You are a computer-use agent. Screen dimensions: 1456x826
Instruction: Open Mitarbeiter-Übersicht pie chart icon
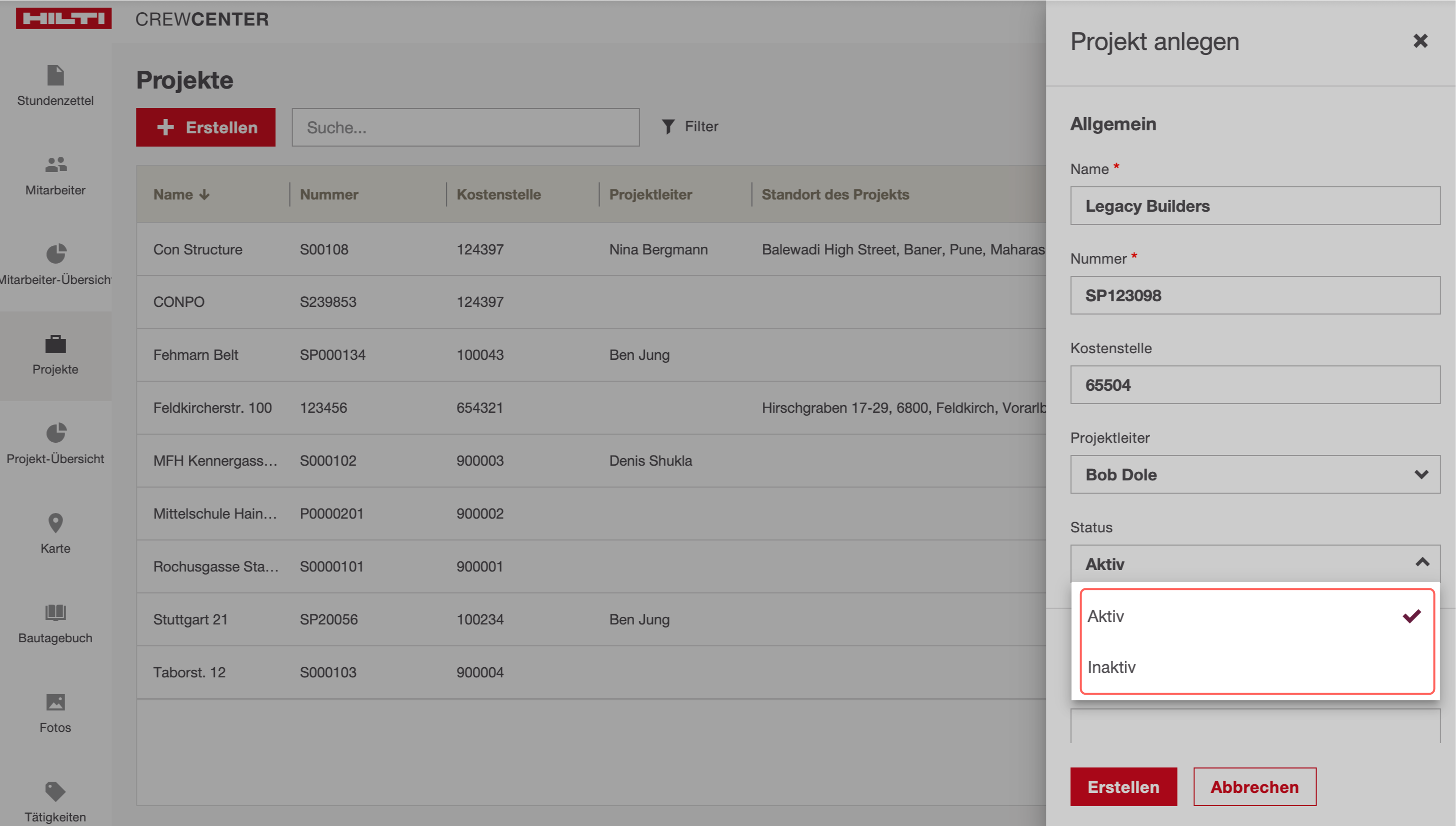55,253
